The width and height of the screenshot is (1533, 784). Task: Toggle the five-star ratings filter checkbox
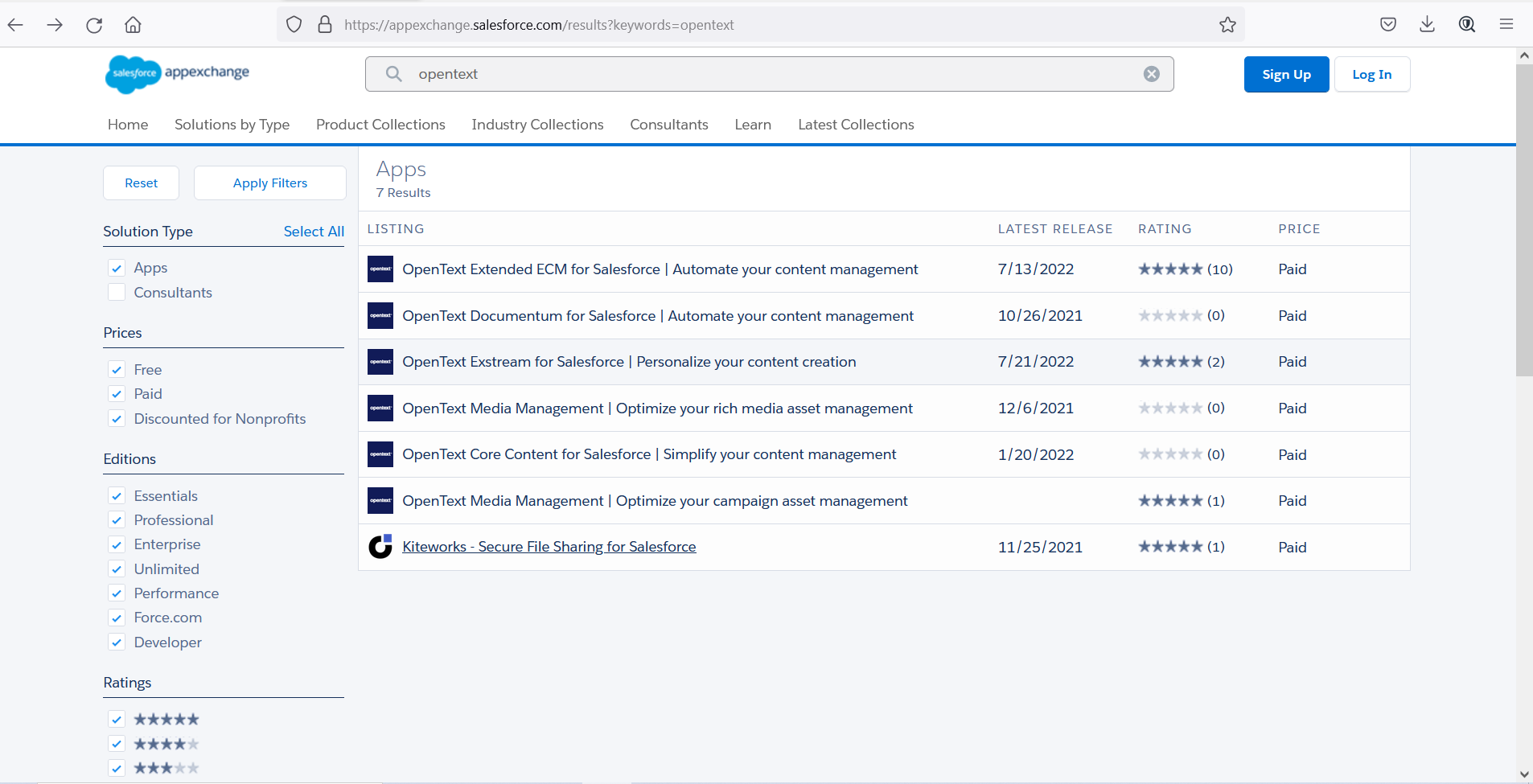coord(117,720)
